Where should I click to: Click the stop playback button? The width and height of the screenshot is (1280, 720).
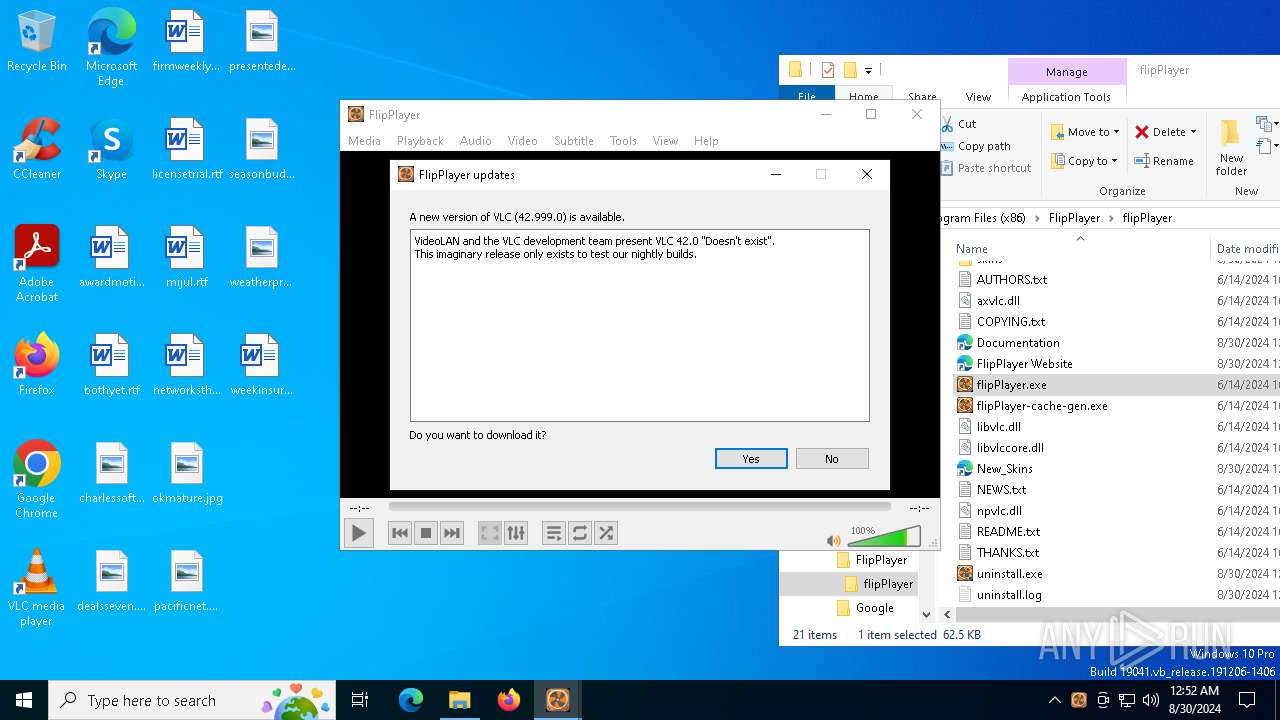[426, 533]
